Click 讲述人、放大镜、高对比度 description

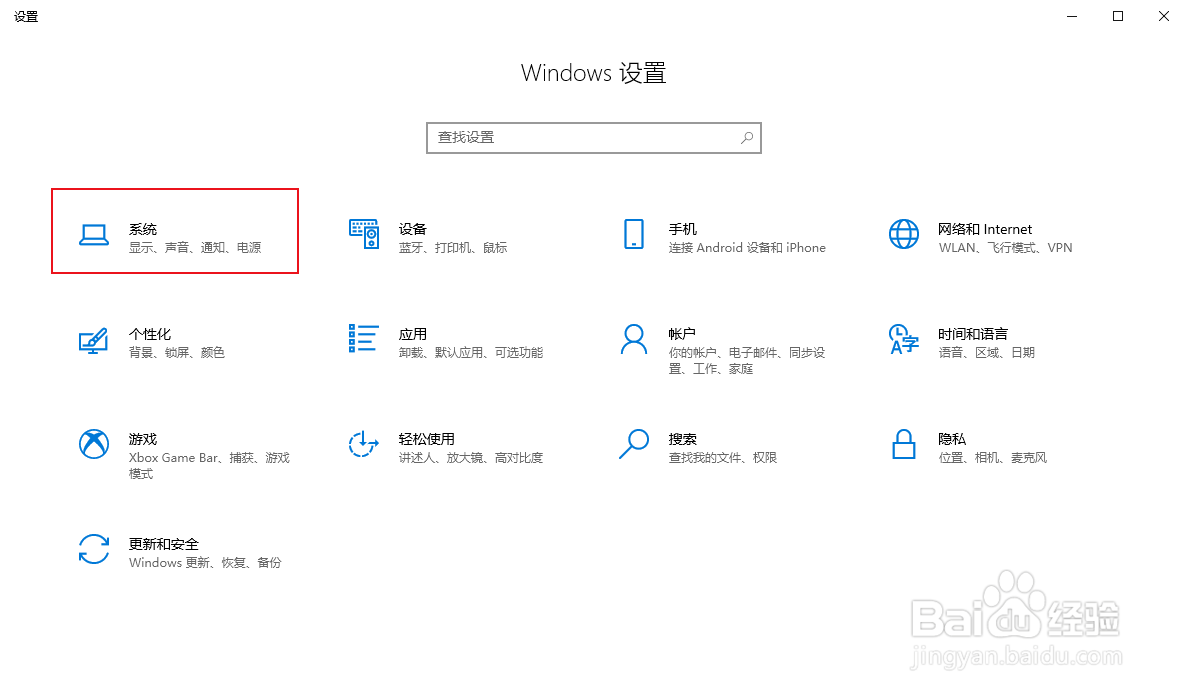(x=471, y=458)
